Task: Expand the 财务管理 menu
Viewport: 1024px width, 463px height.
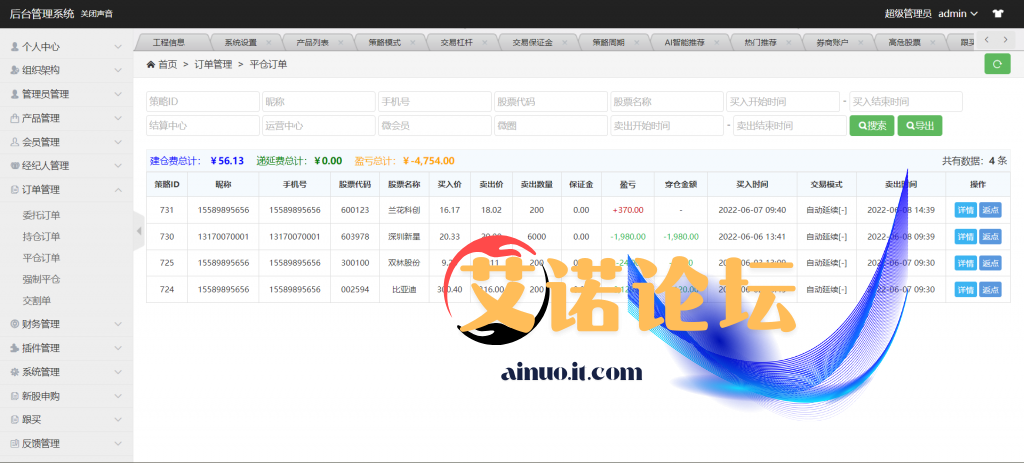Action: [x=67, y=324]
